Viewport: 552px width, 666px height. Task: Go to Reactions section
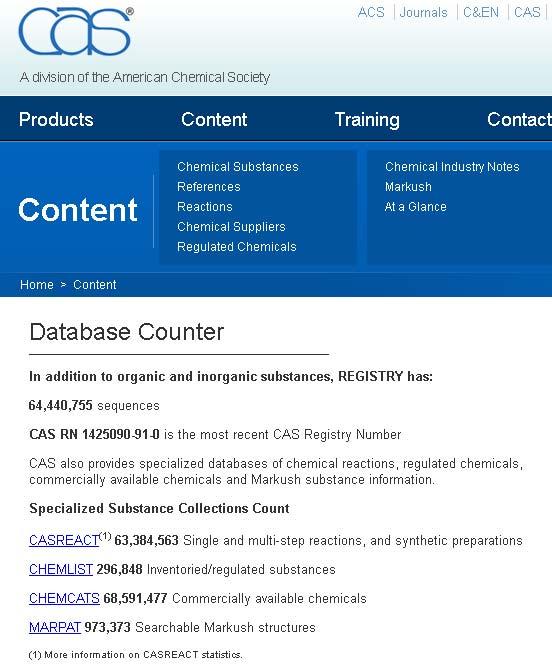(205, 206)
